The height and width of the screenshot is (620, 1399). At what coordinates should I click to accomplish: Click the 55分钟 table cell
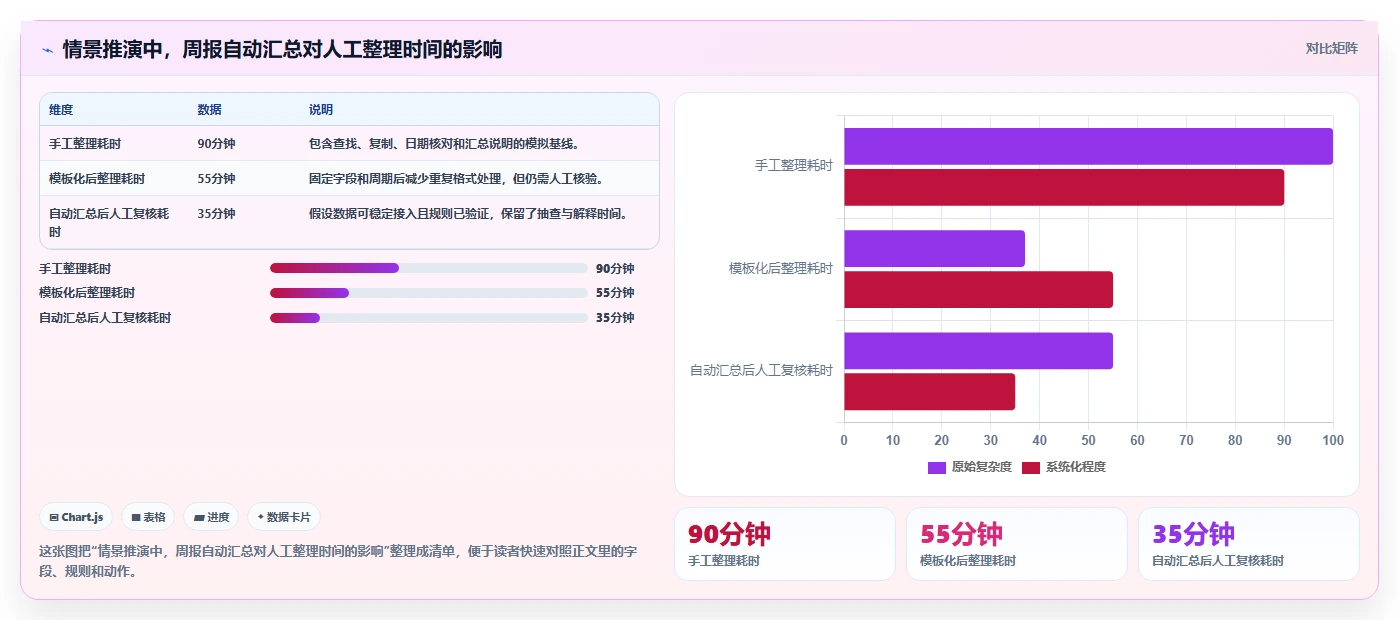point(216,179)
